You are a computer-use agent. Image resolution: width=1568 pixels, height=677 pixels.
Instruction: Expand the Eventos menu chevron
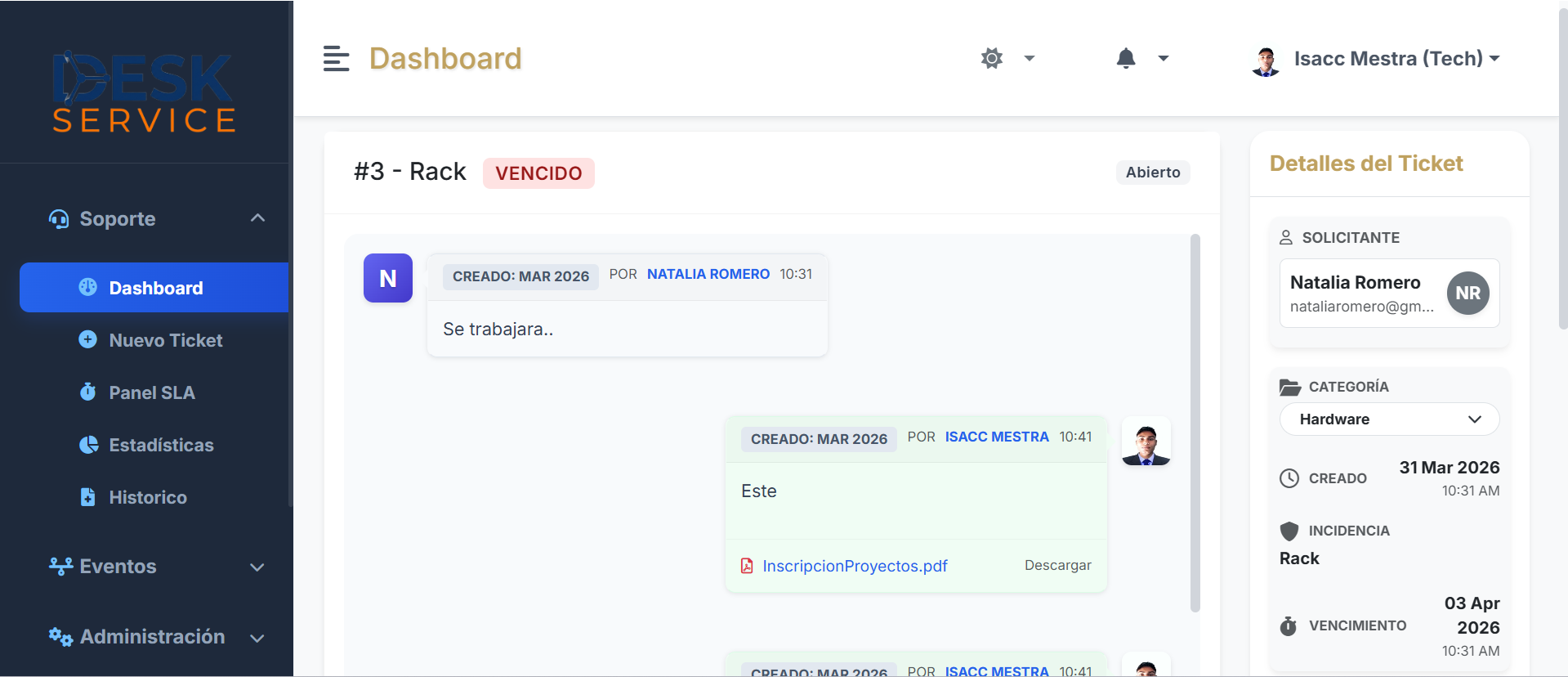click(257, 567)
